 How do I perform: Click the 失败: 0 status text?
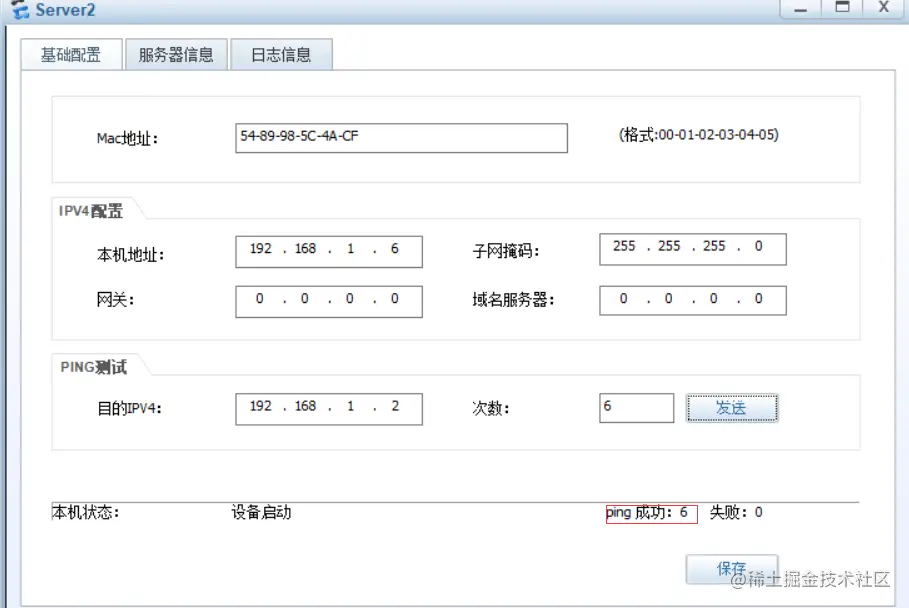click(x=736, y=512)
